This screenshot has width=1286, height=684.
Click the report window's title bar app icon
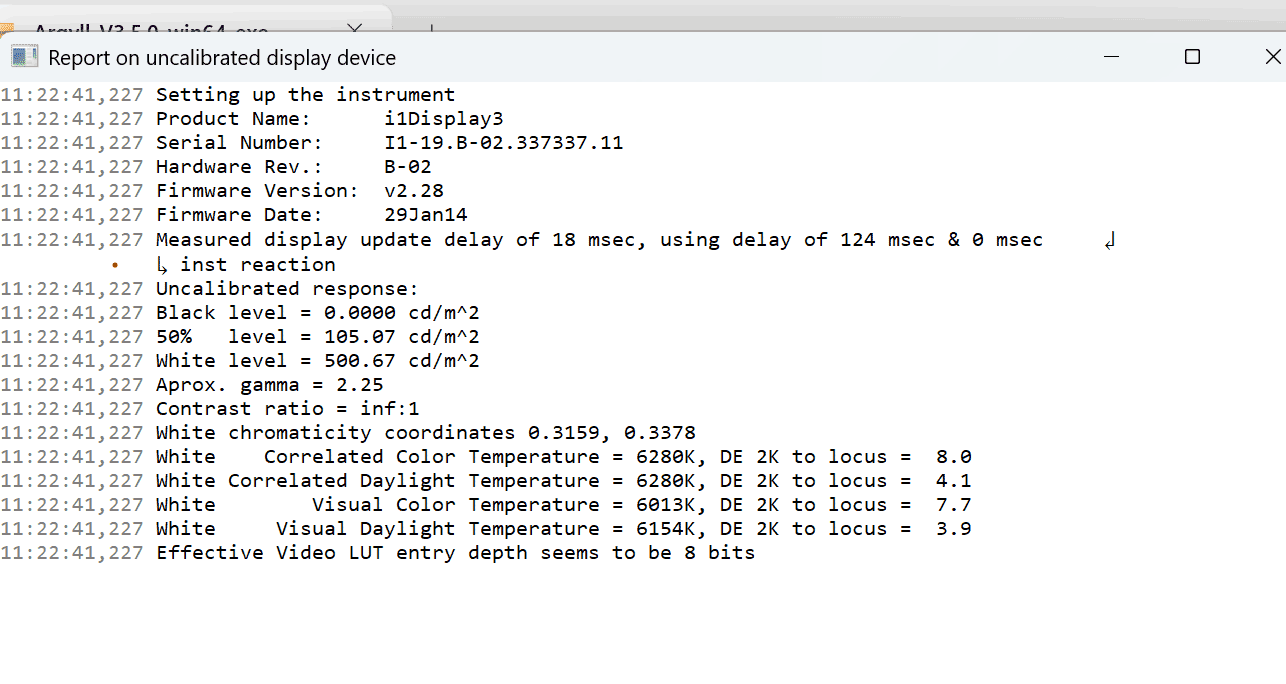coord(24,57)
